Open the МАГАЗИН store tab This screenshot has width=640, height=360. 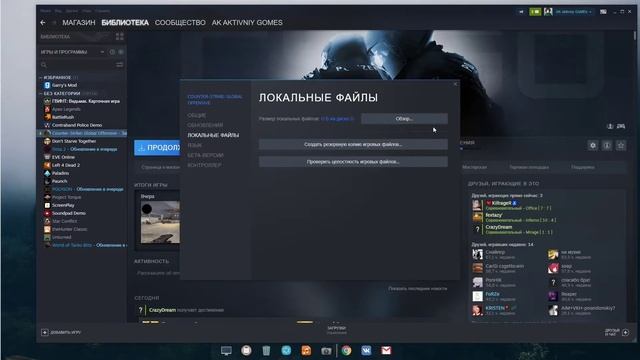(x=79, y=23)
